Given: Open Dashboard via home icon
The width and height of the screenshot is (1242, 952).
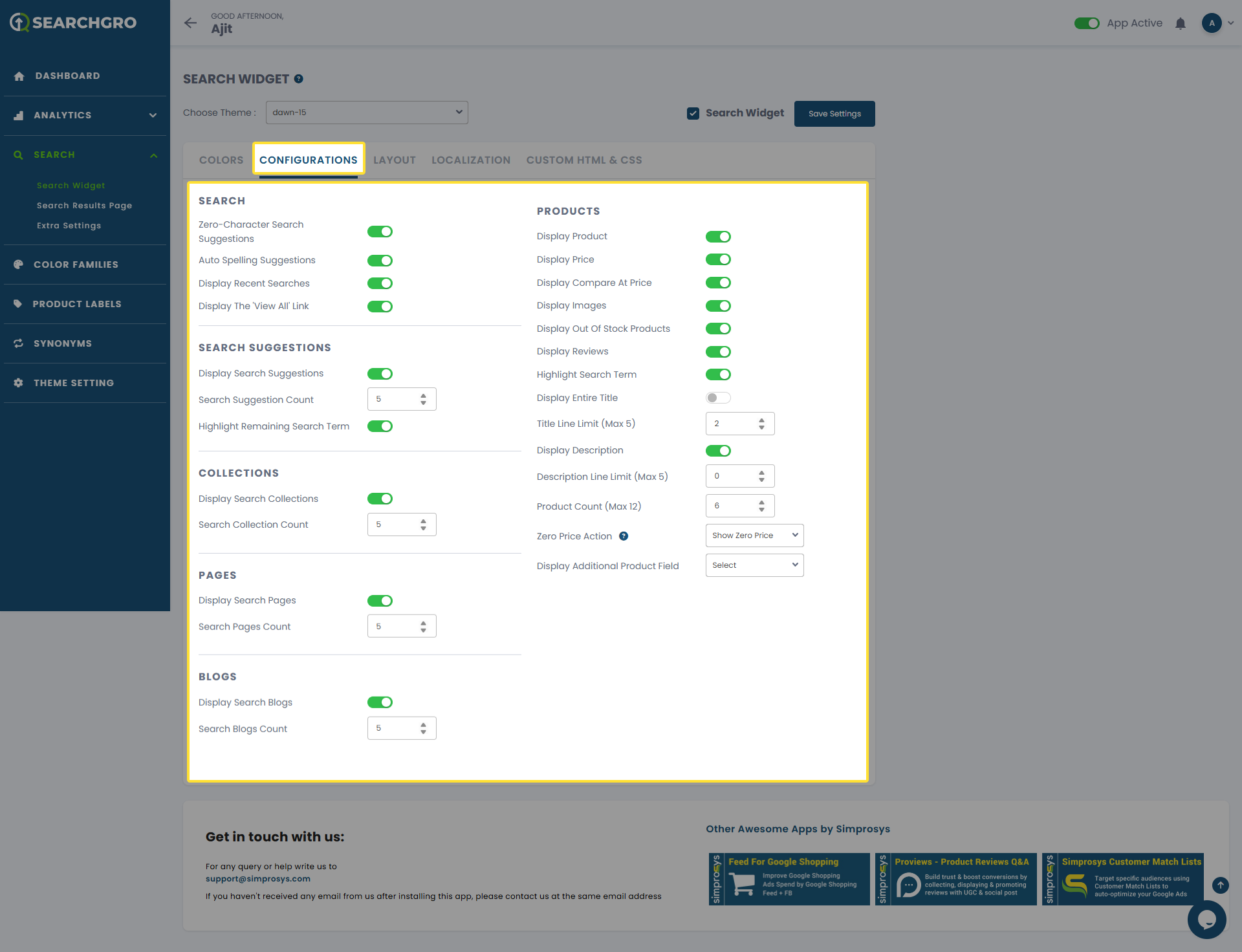Looking at the screenshot, I should 19,76.
